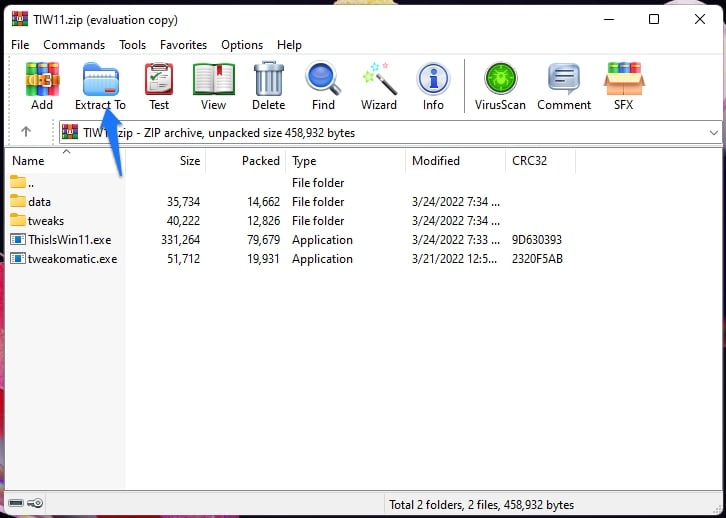Select the ThisIsWin11.exe file name
726x518 pixels.
tap(69, 240)
